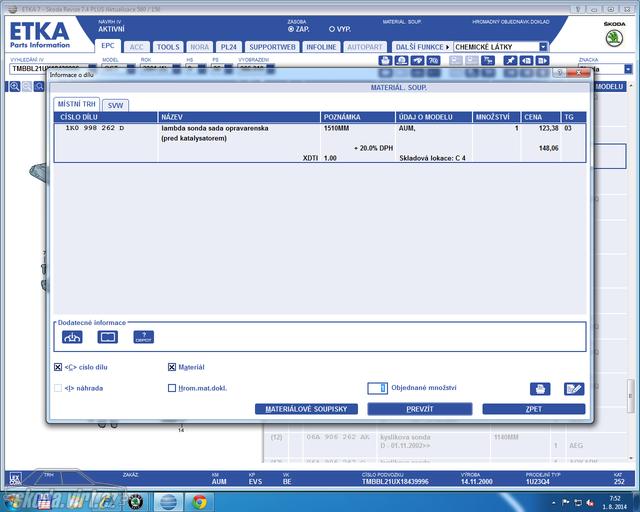Click the ACC tab button
Image resolution: width=640 pixels, height=512 pixels.
[x=136, y=47]
